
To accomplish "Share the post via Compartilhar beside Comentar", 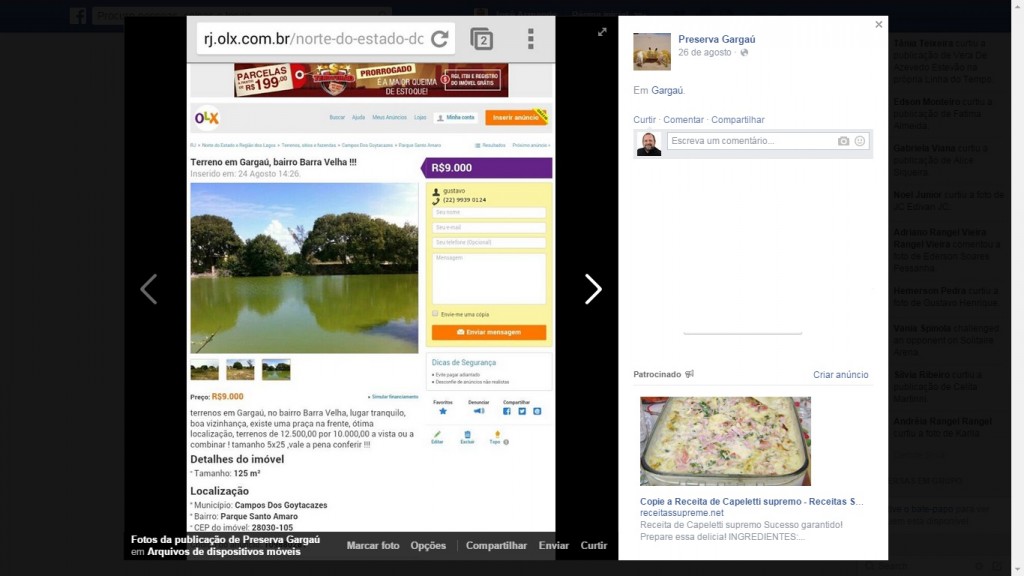I will (x=738, y=120).
